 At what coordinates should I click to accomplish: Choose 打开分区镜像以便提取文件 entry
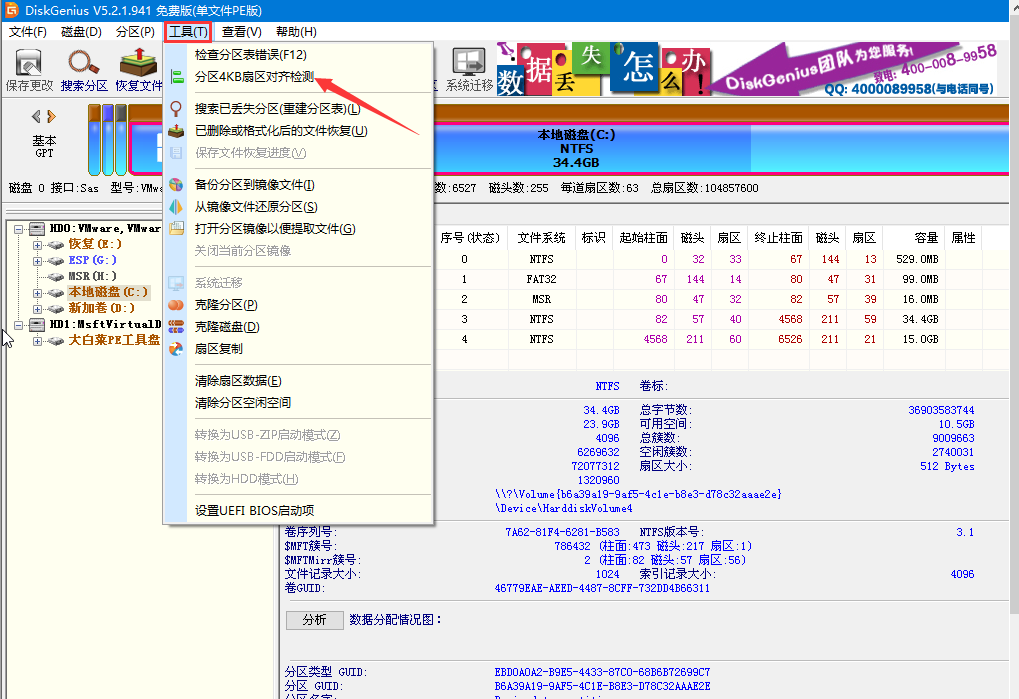298,229
